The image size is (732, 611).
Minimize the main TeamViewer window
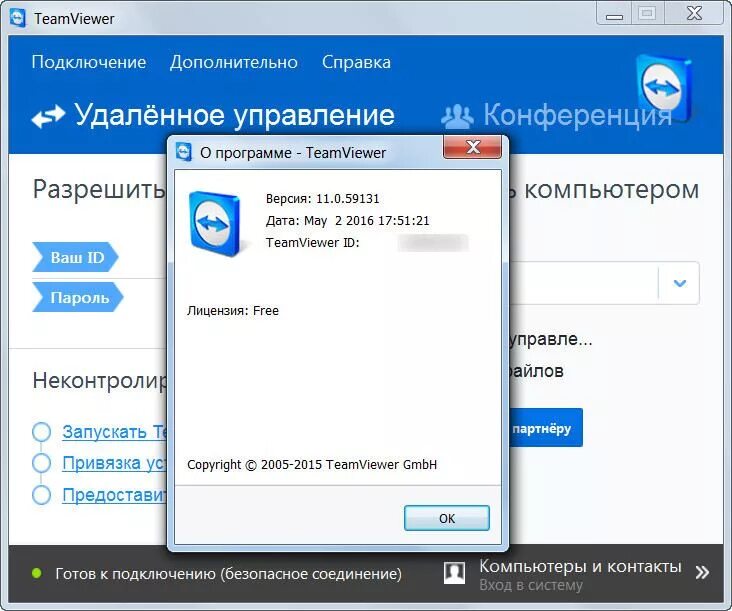[614, 14]
